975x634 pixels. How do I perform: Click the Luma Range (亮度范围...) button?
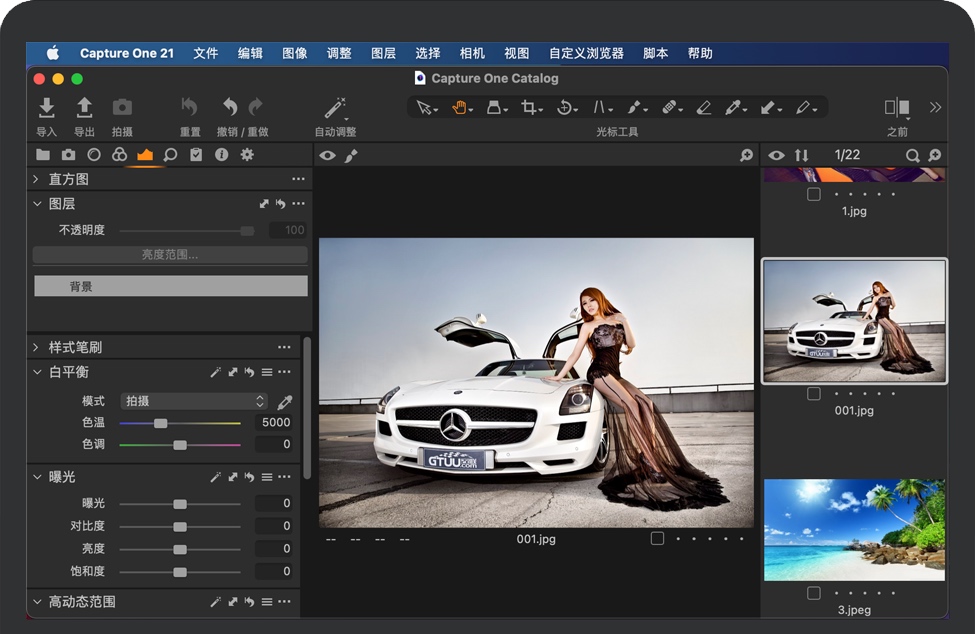click(x=170, y=255)
